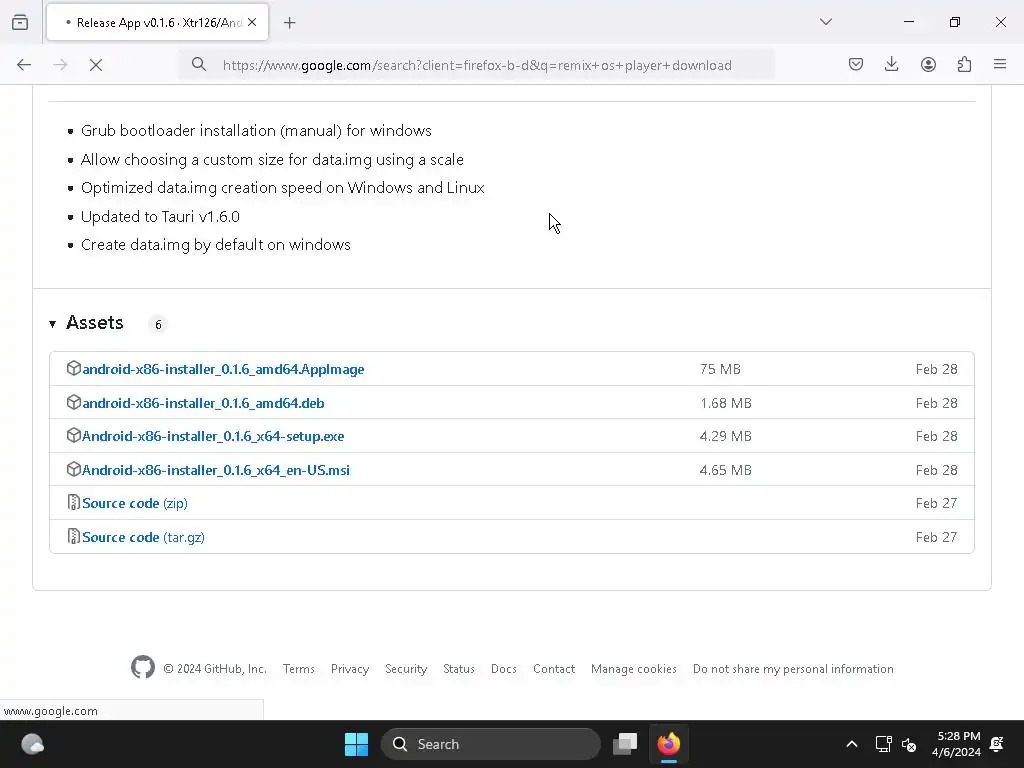Open the network status tray icon
Viewport: 1024px width, 768px height.
coord(883,744)
